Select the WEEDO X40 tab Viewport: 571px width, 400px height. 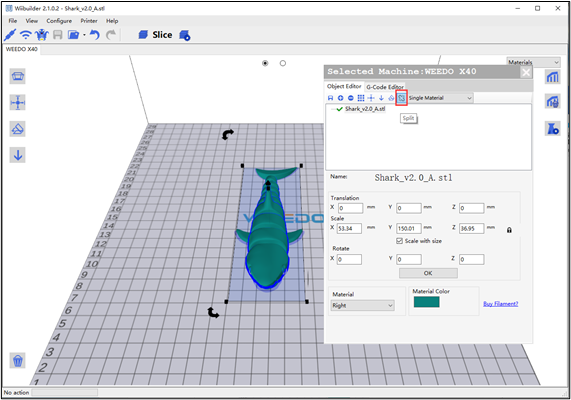click(22, 49)
